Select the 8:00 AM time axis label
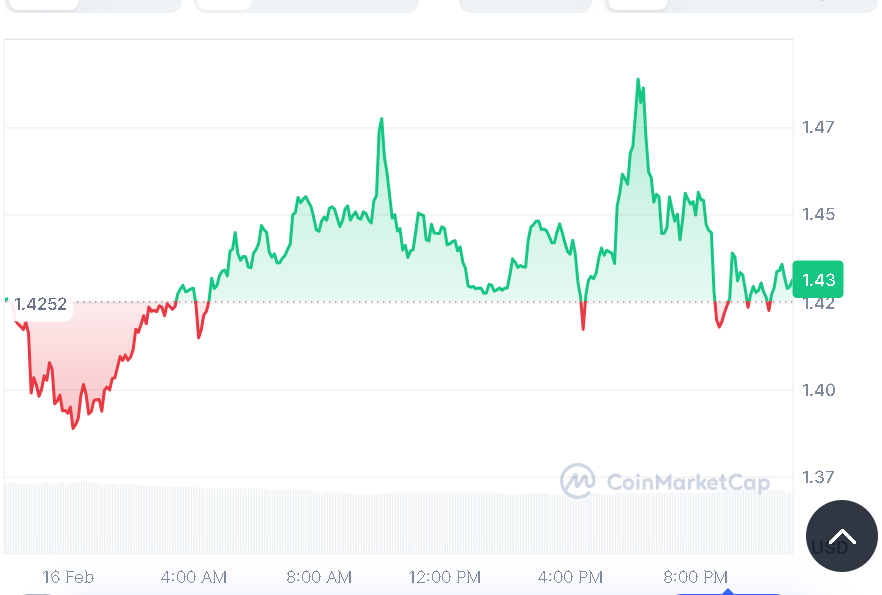 (319, 577)
